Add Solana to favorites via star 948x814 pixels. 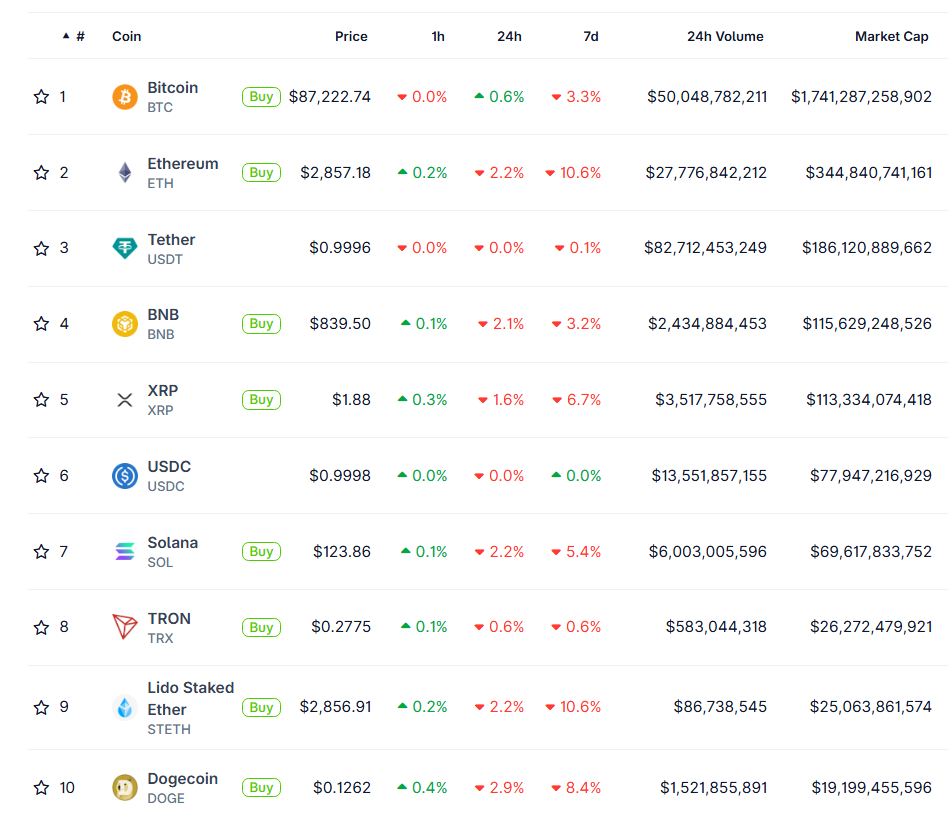[x=41, y=551]
